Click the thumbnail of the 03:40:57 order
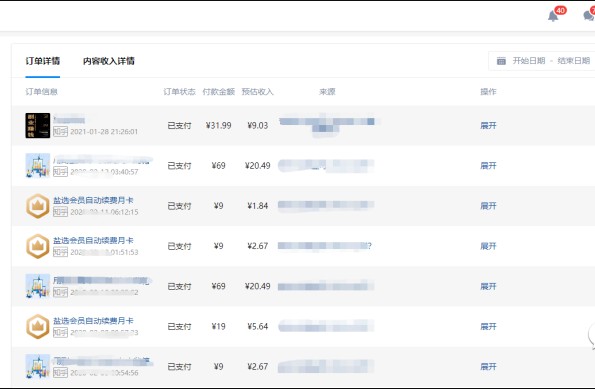 (x=38, y=165)
